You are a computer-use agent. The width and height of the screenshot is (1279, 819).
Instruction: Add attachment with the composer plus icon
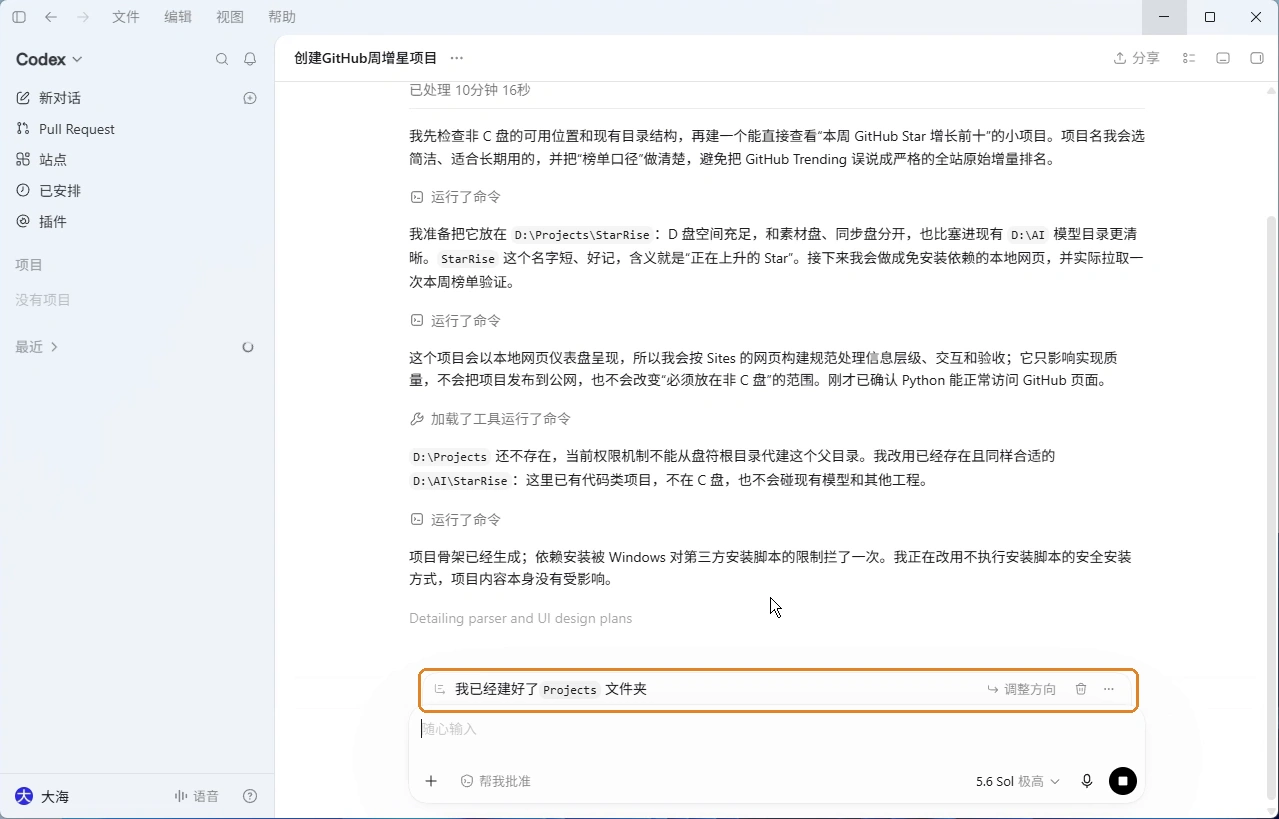(x=431, y=781)
